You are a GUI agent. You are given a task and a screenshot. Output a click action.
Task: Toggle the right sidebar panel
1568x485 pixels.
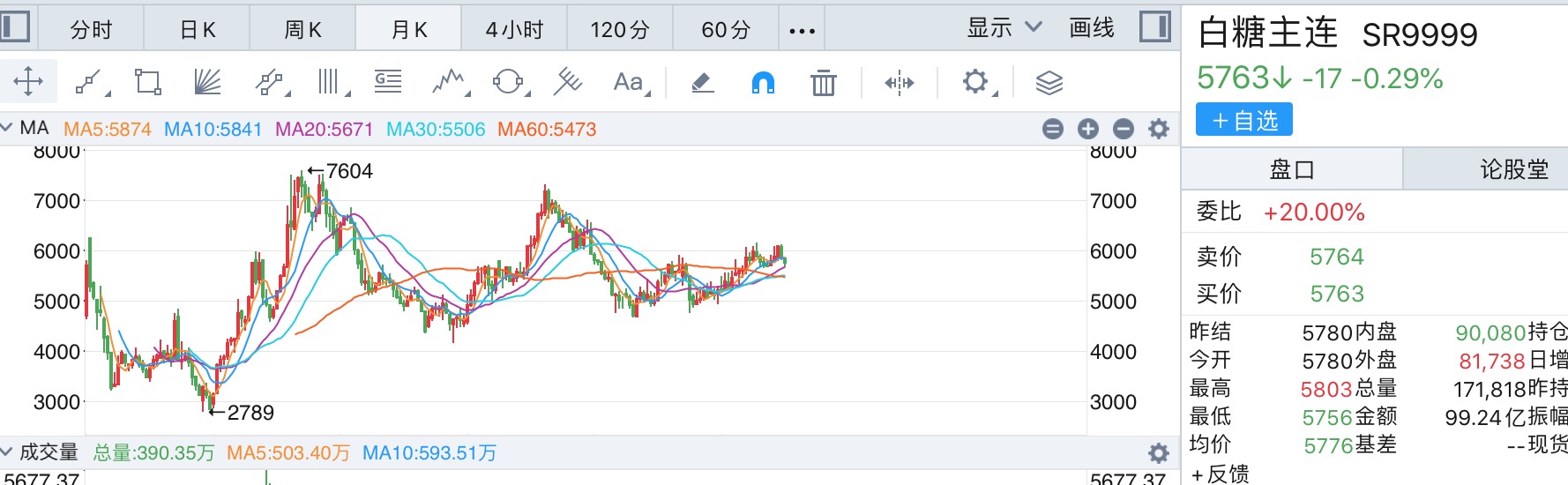click(x=1154, y=26)
